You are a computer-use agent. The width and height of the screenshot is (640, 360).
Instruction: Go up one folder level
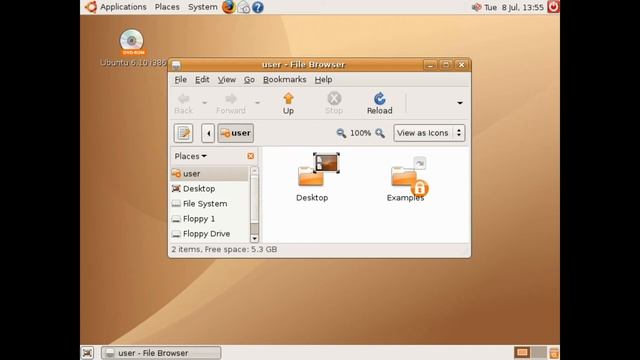288,103
